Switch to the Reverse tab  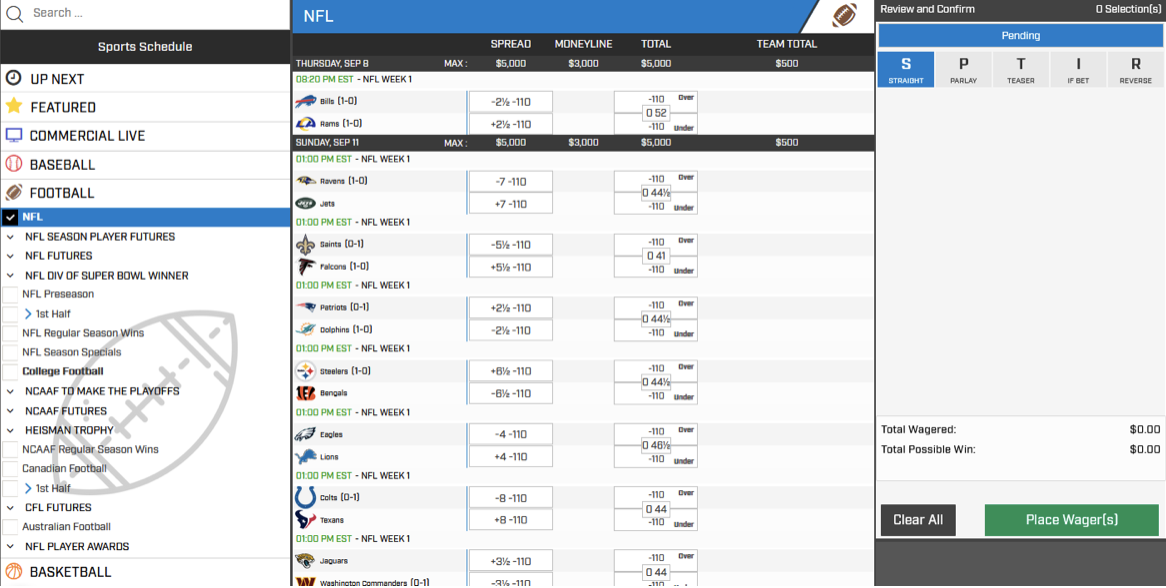(1136, 69)
